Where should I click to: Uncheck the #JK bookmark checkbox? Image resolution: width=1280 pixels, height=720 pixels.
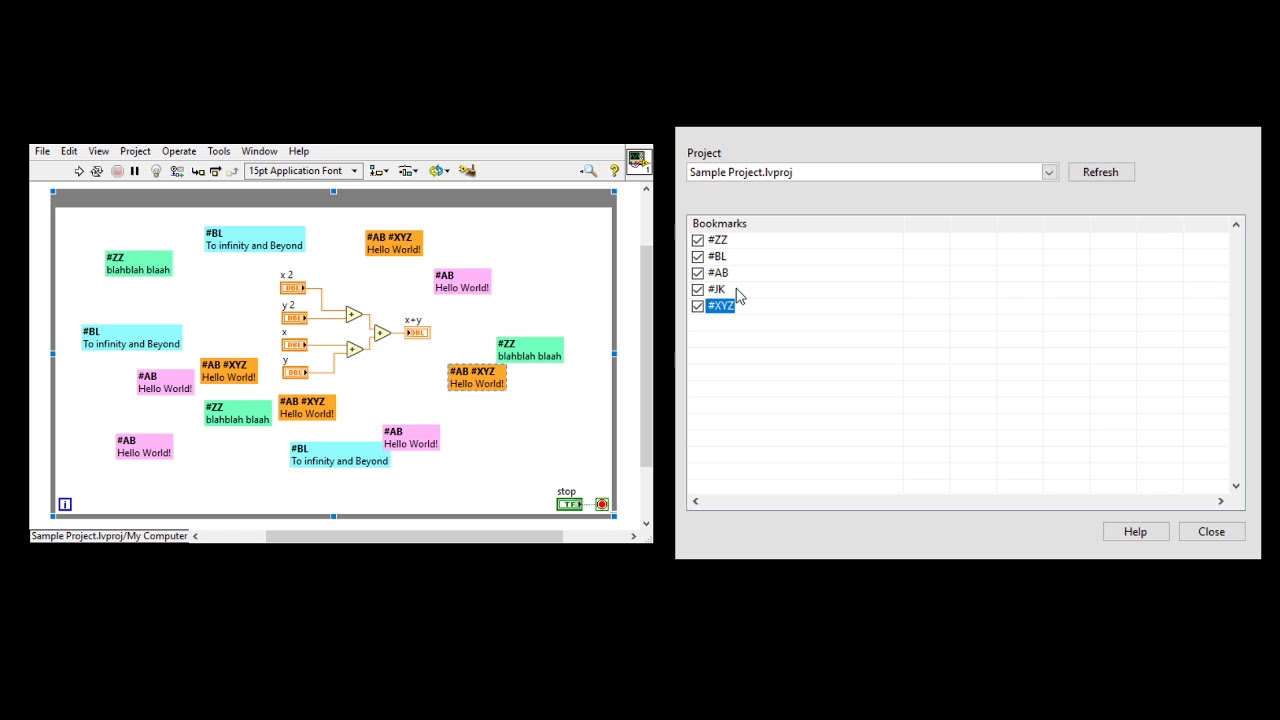pyautogui.click(x=698, y=290)
